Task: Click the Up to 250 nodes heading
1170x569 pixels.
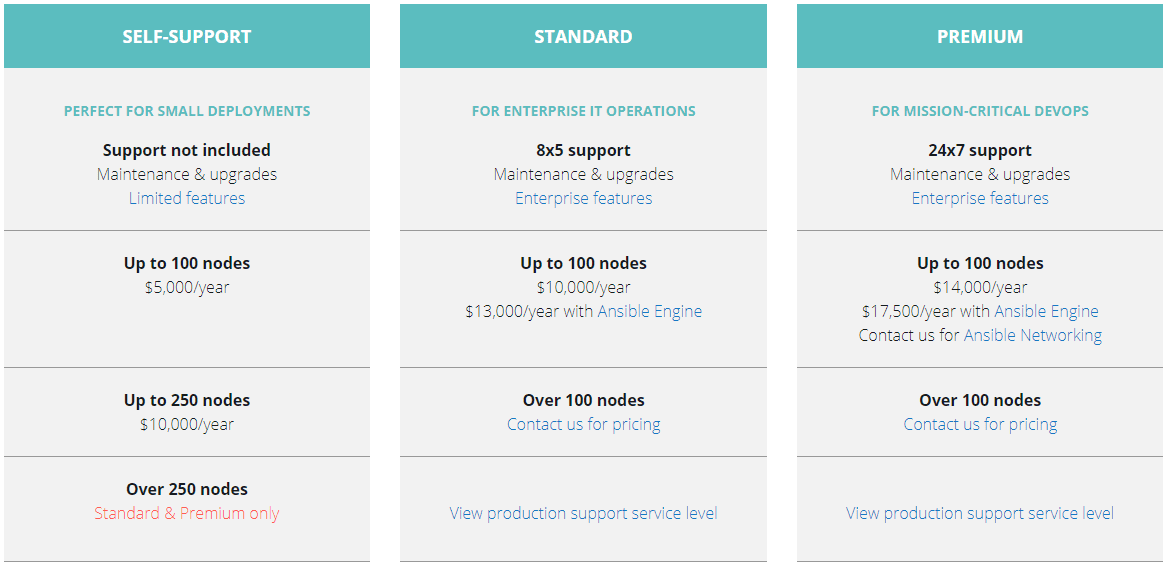Action: tap(187, 400)
